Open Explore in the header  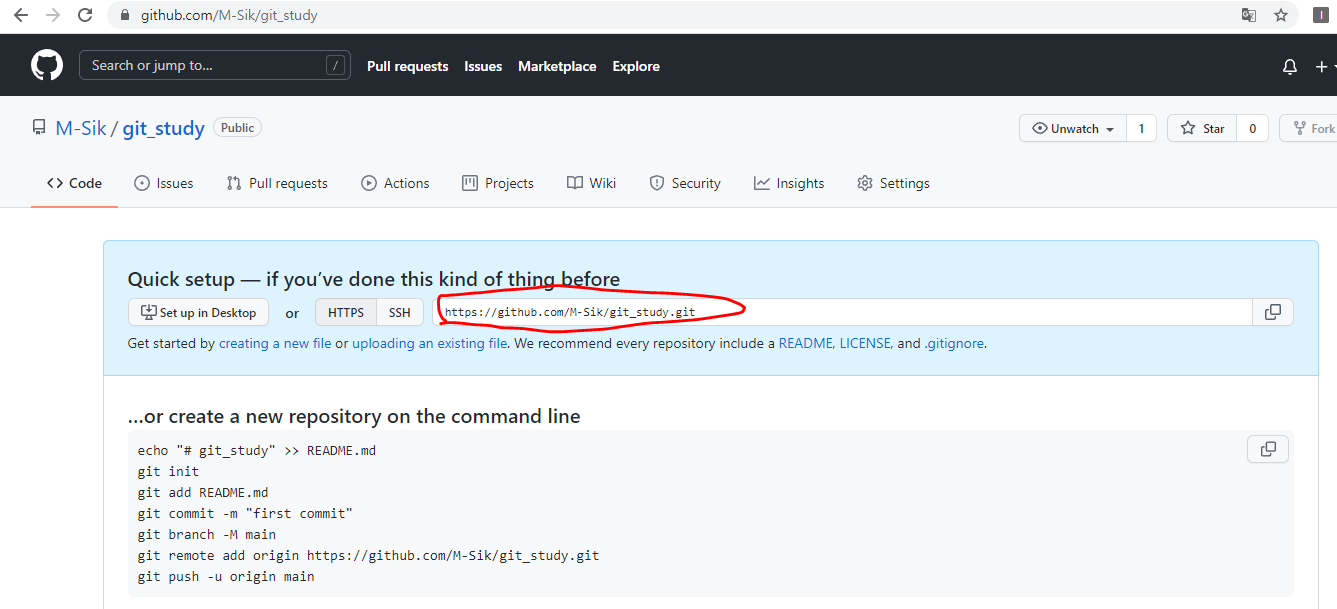[x=636, y=66]
